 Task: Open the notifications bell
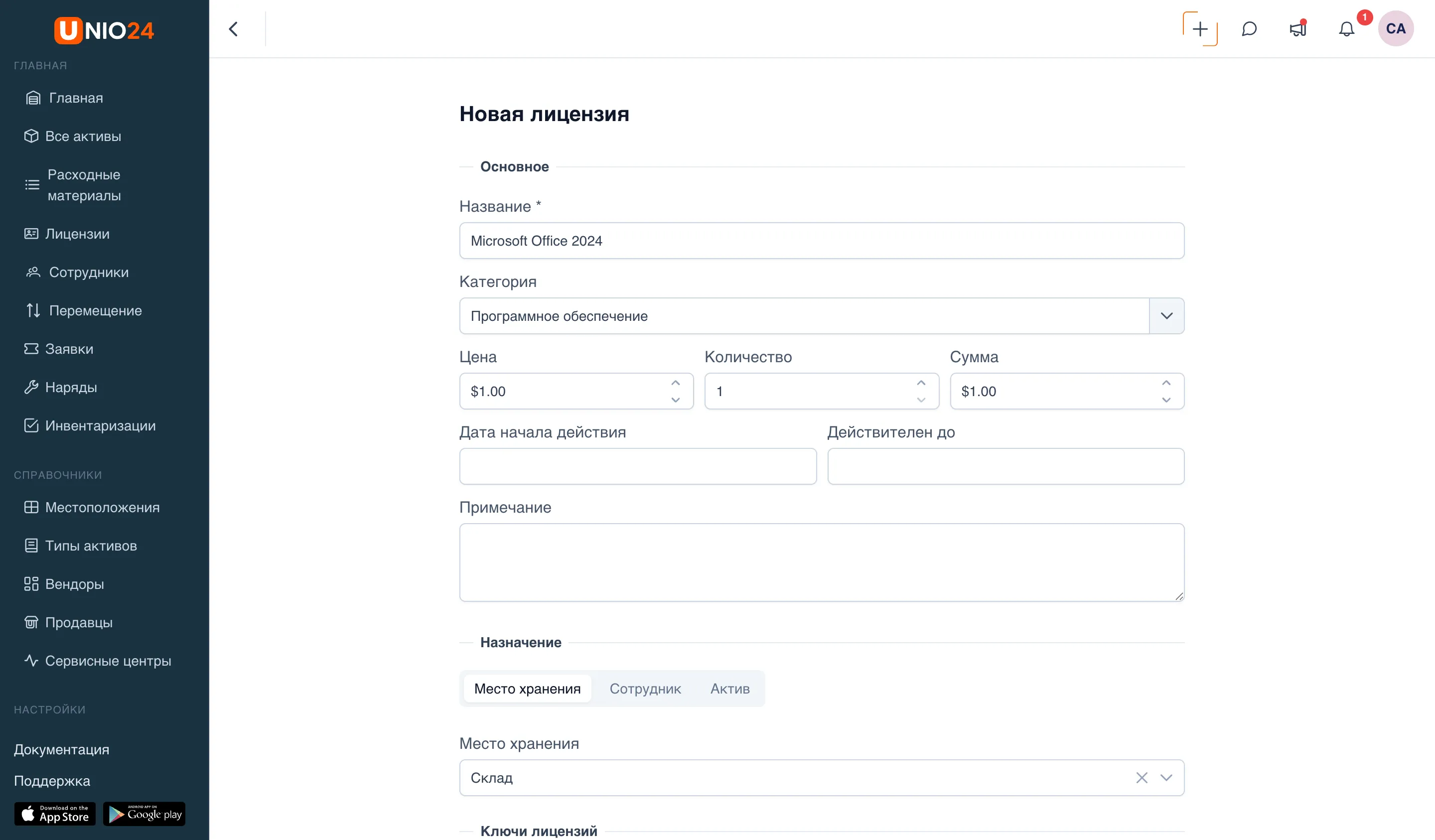[1346, 29]
